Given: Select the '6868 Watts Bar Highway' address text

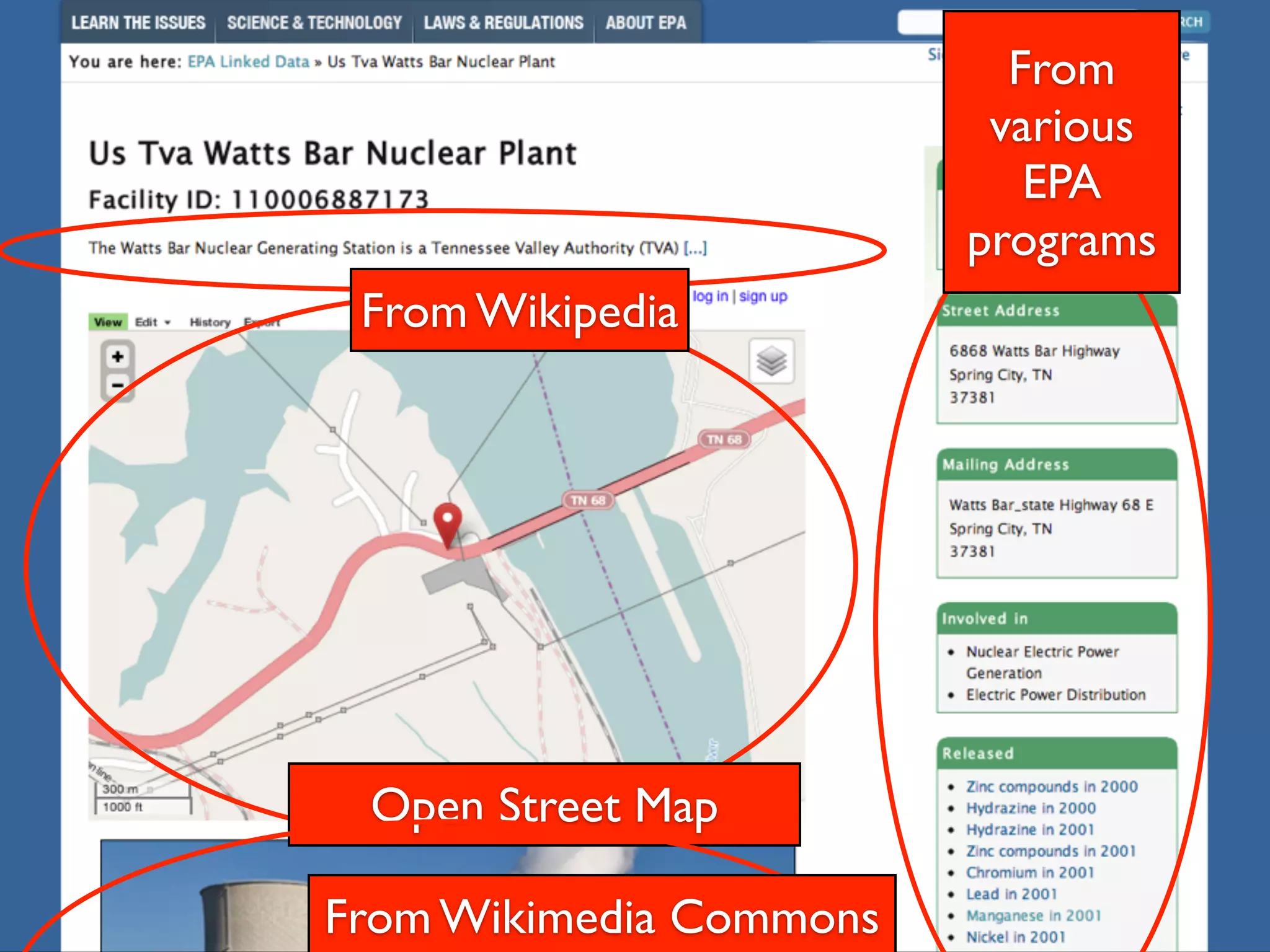Looking at the screenshot, I should click(x=1034, y=351).
